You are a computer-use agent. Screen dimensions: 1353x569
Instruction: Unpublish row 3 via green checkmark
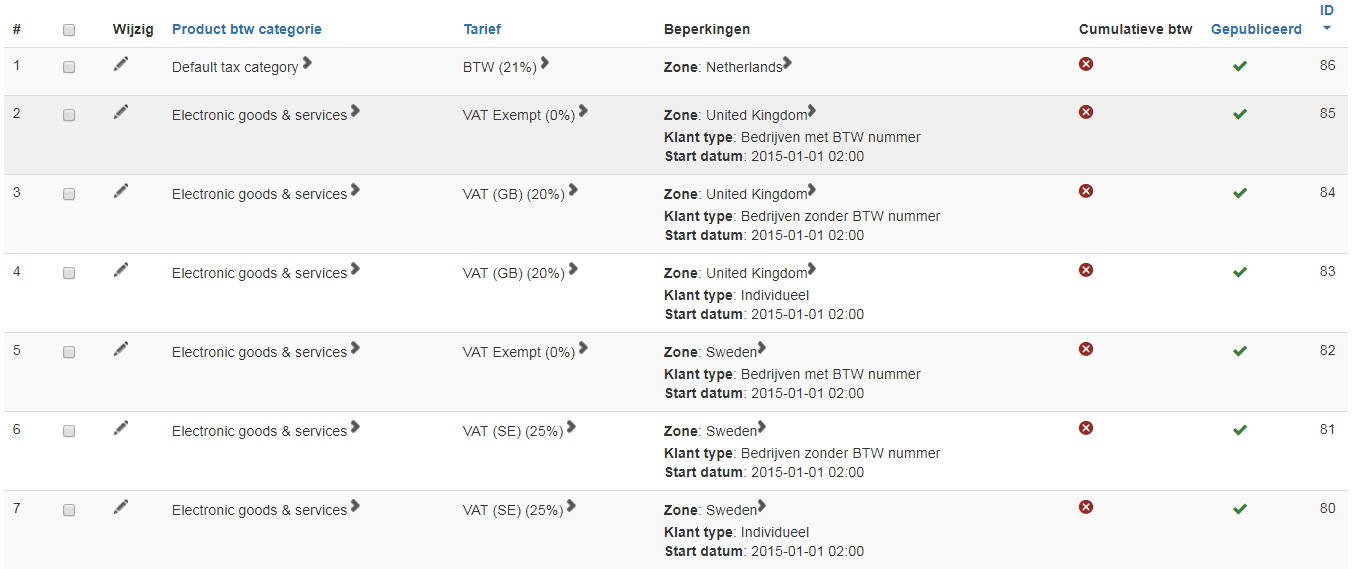(x=1240, y=193)
